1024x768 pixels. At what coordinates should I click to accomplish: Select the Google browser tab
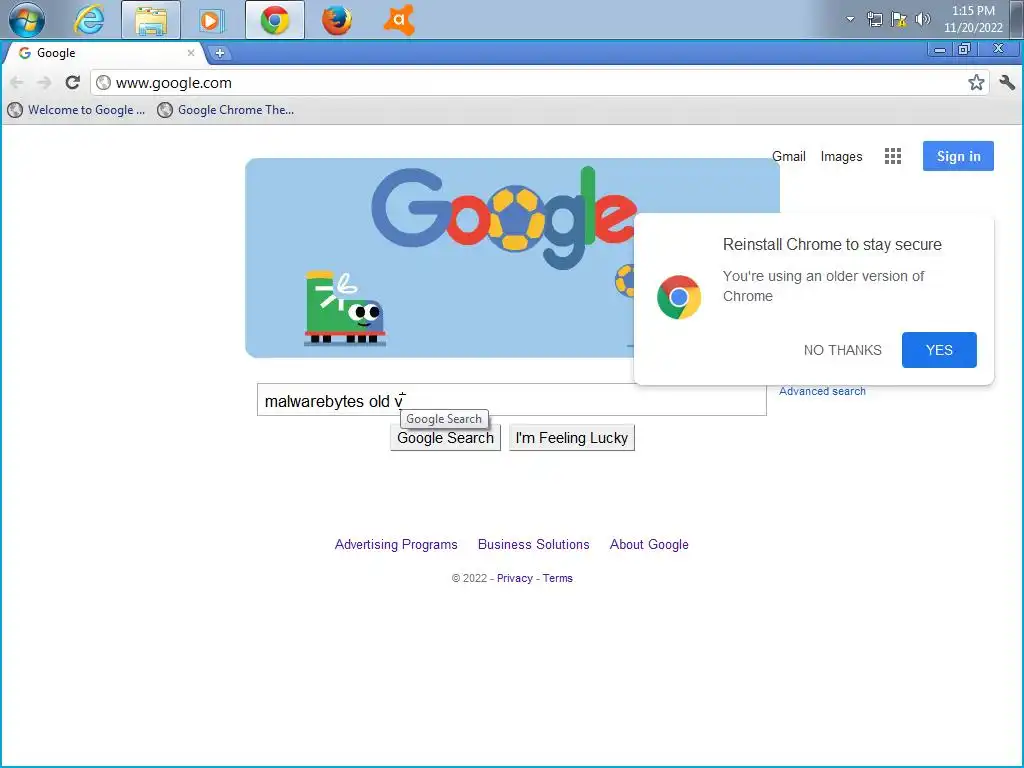(x=104, y=53)
